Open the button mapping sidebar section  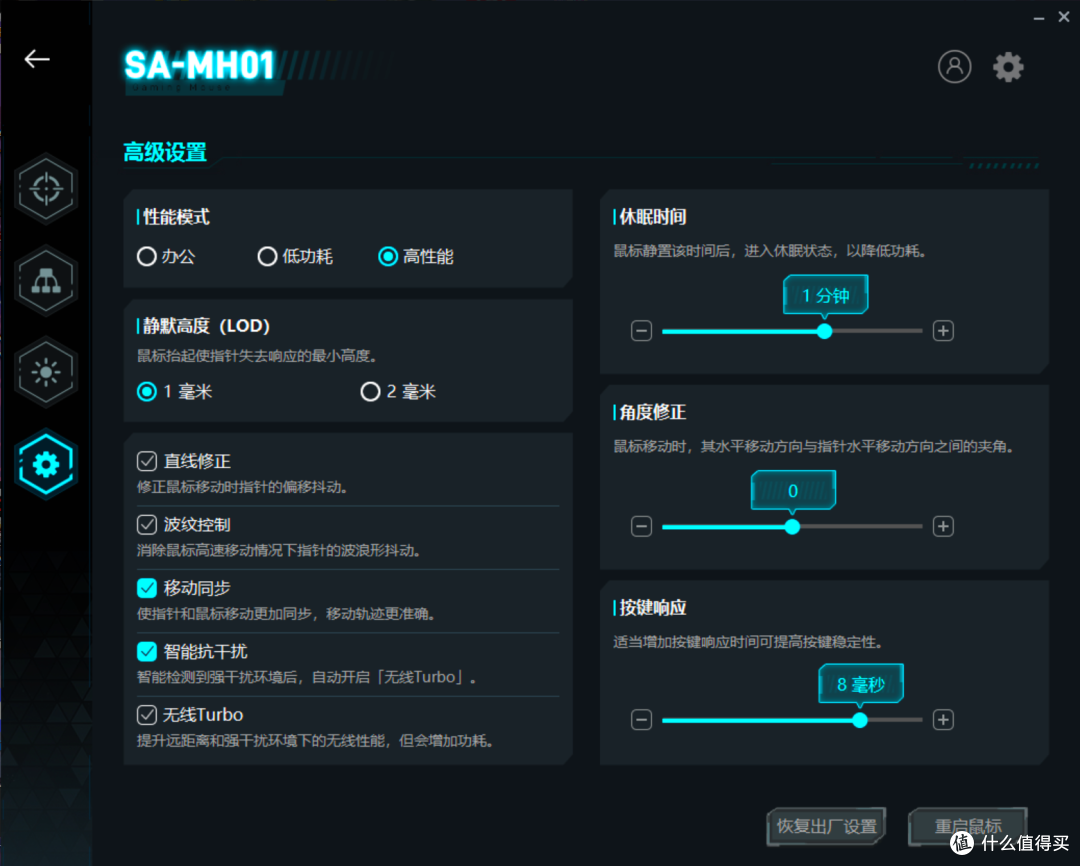click(46, 280)
